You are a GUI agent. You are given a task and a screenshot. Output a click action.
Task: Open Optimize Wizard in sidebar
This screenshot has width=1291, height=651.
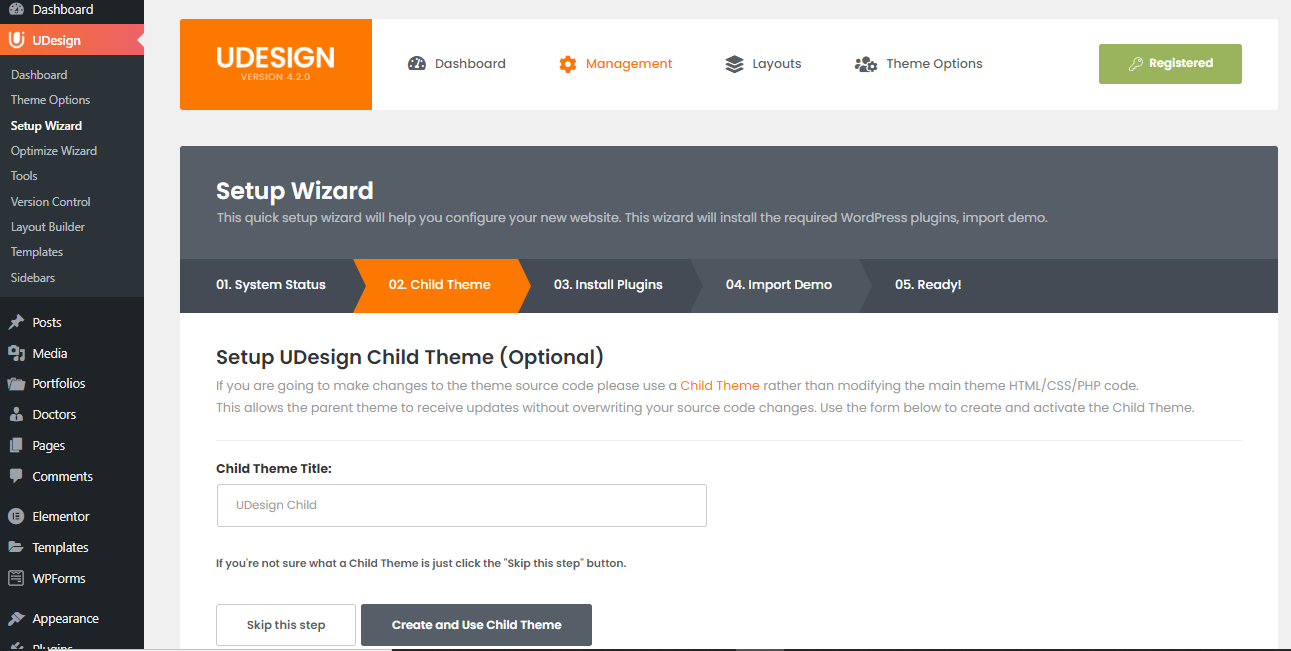tap(54, 151)
